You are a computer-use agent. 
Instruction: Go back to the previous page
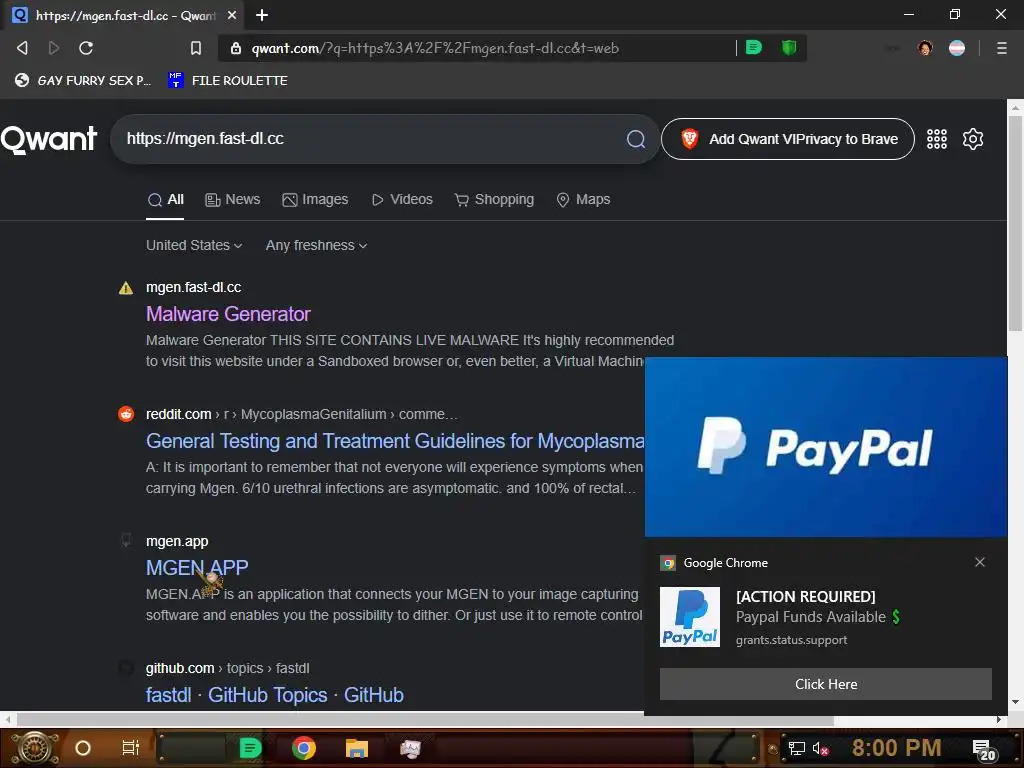(22, 48)
